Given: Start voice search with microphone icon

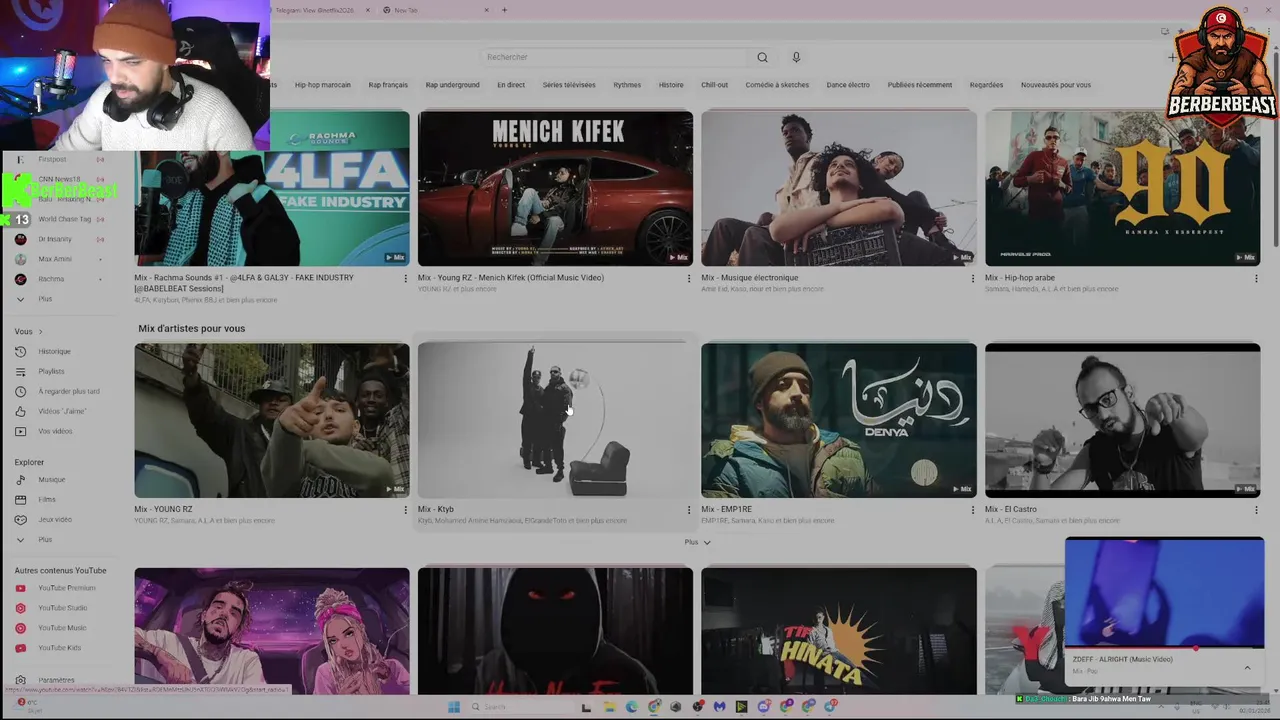Looking at the screenshot, I should [x=796, y=57].
